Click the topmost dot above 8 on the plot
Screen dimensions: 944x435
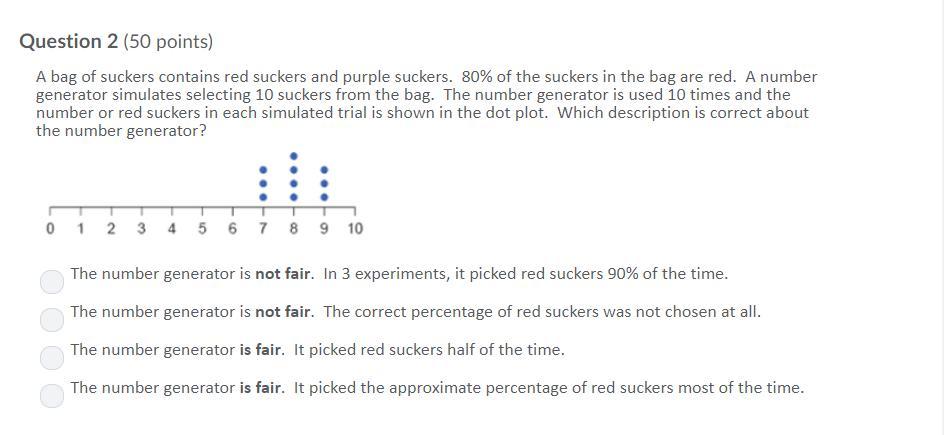294,156
